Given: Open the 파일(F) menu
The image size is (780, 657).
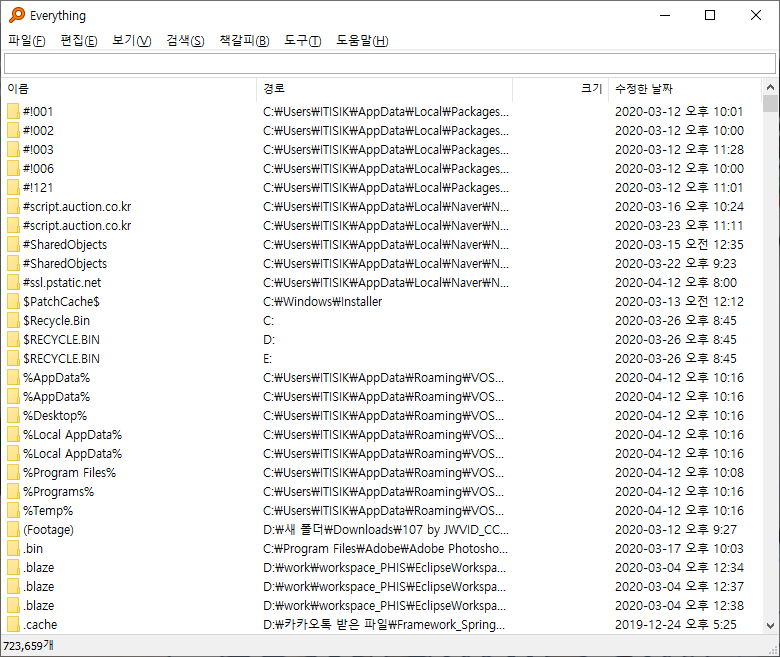Looking at the screenshot, I should coord(27,41).
